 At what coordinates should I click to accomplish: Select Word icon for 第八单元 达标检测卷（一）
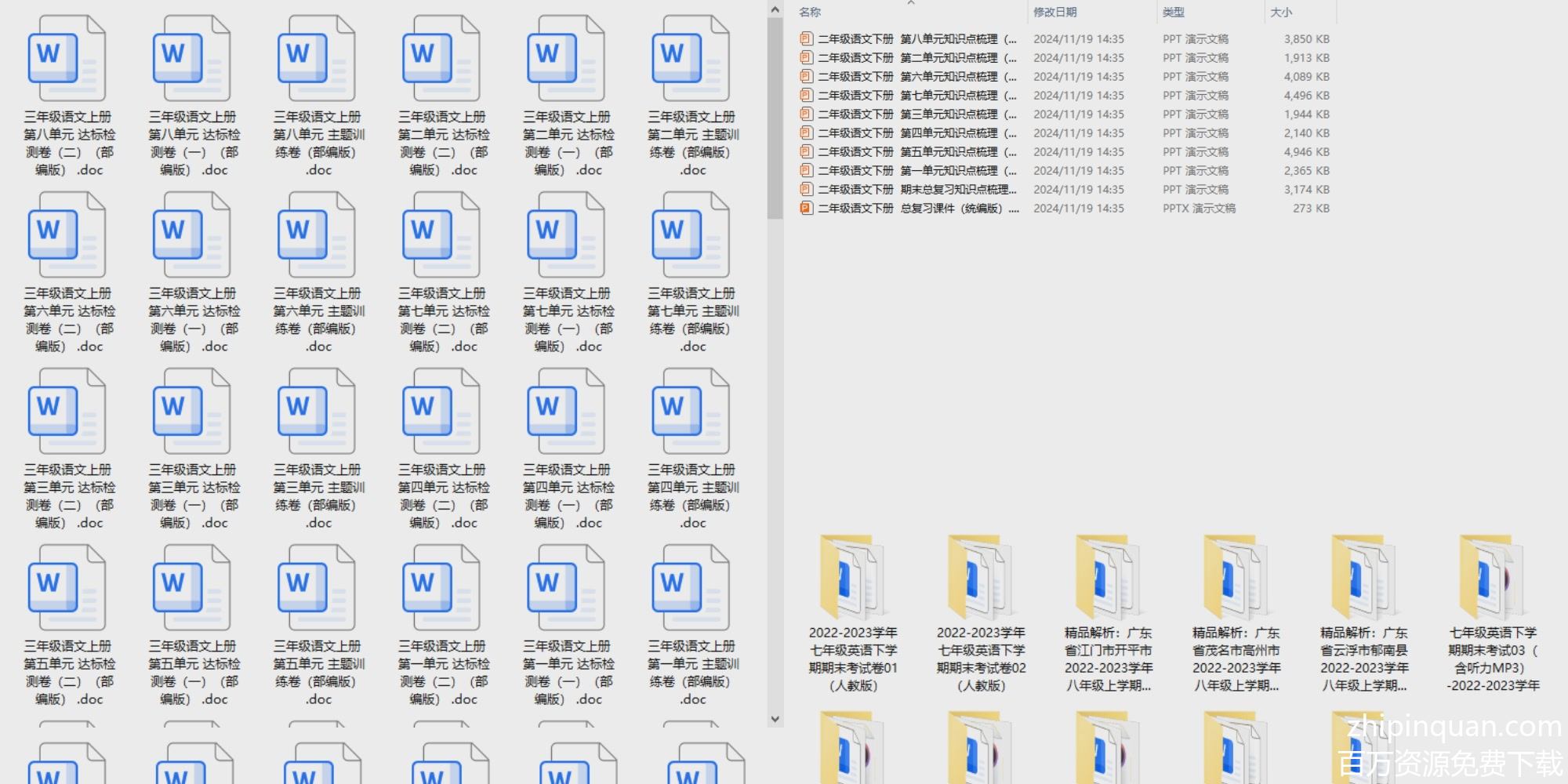(x=191, y=59)
